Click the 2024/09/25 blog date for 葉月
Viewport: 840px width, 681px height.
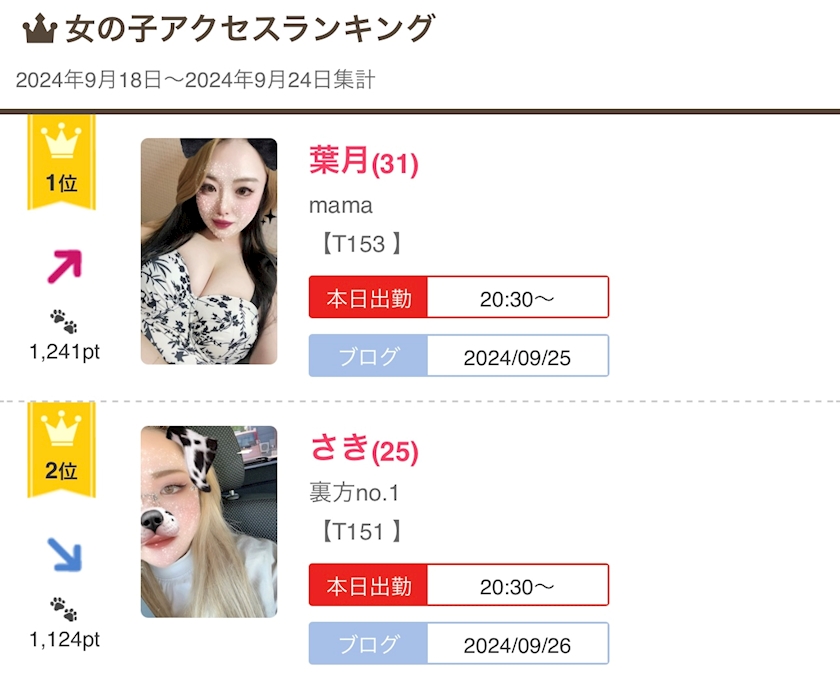click(x=517, y=357)
